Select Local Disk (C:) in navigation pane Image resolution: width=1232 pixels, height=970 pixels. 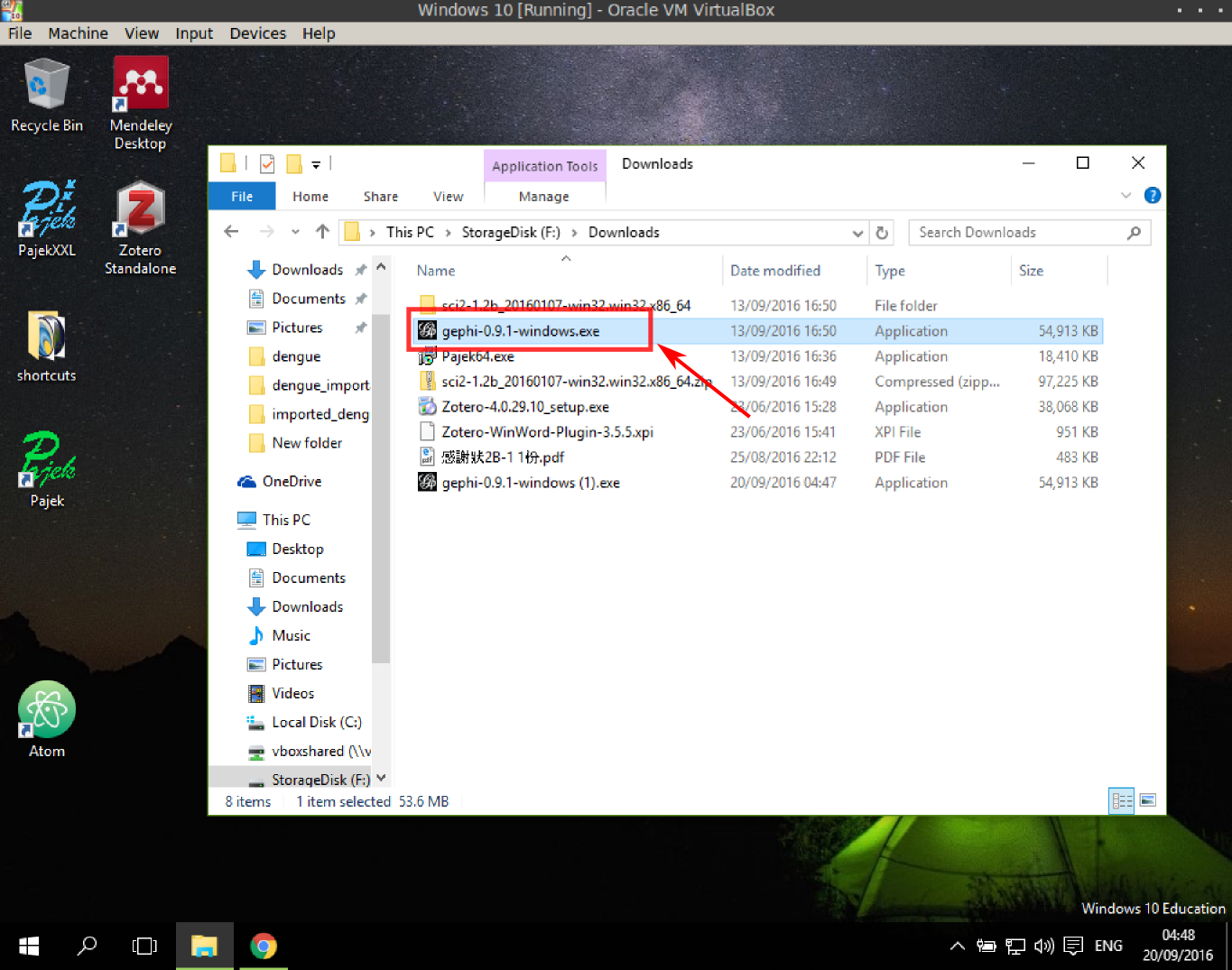pos(305,722)
